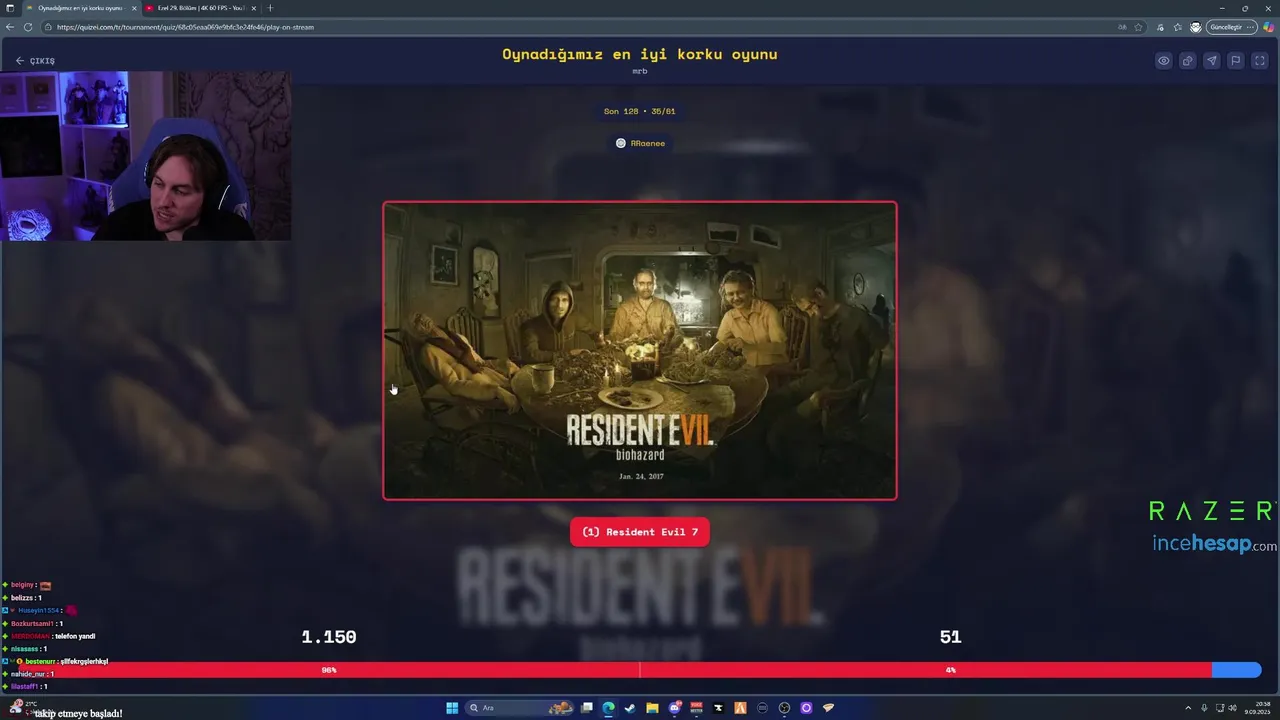Click the browser back arrow

pyautogui.click(x=10, y=27)
